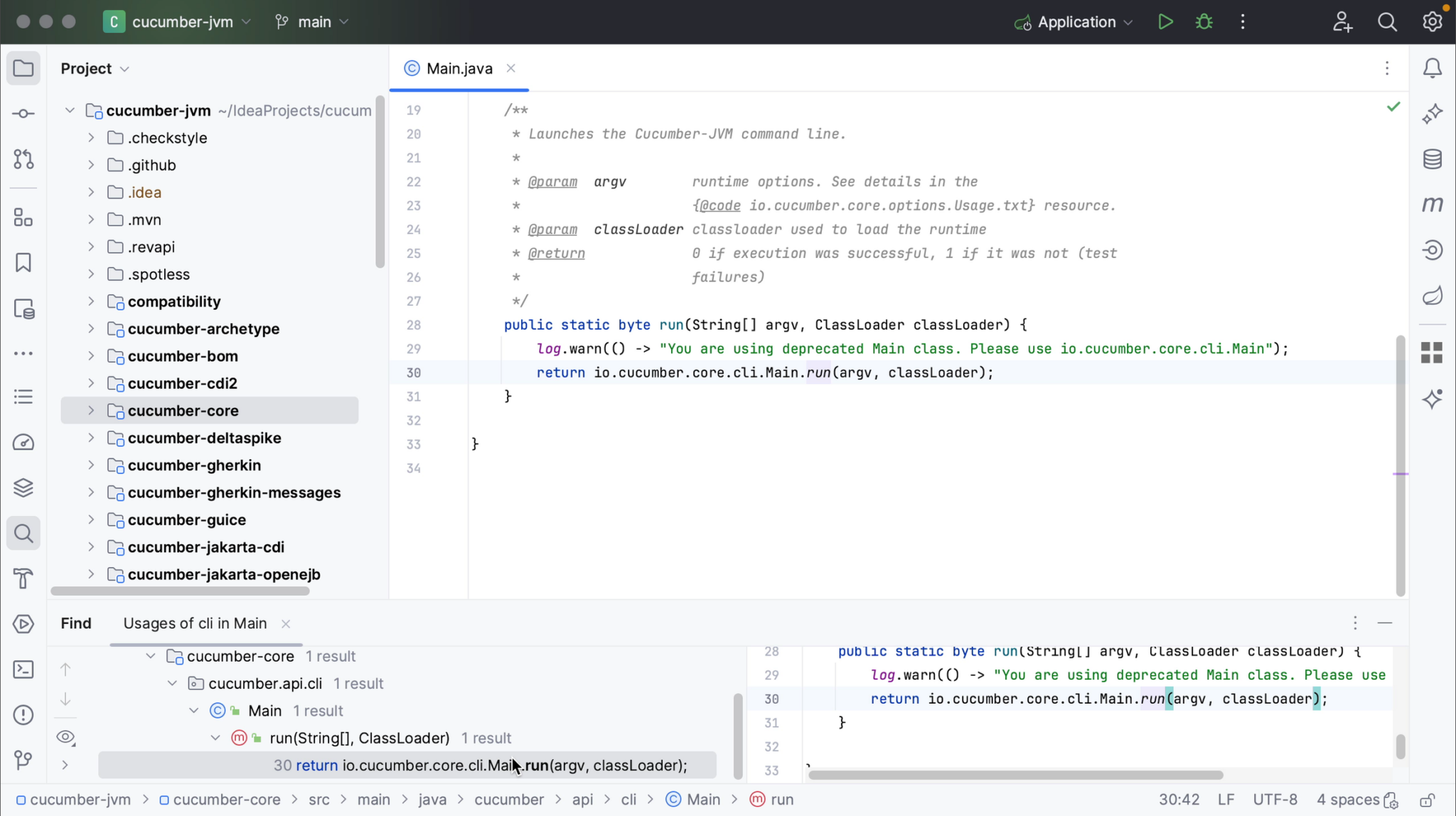Open the Terminal tool window

pos(23,670)
